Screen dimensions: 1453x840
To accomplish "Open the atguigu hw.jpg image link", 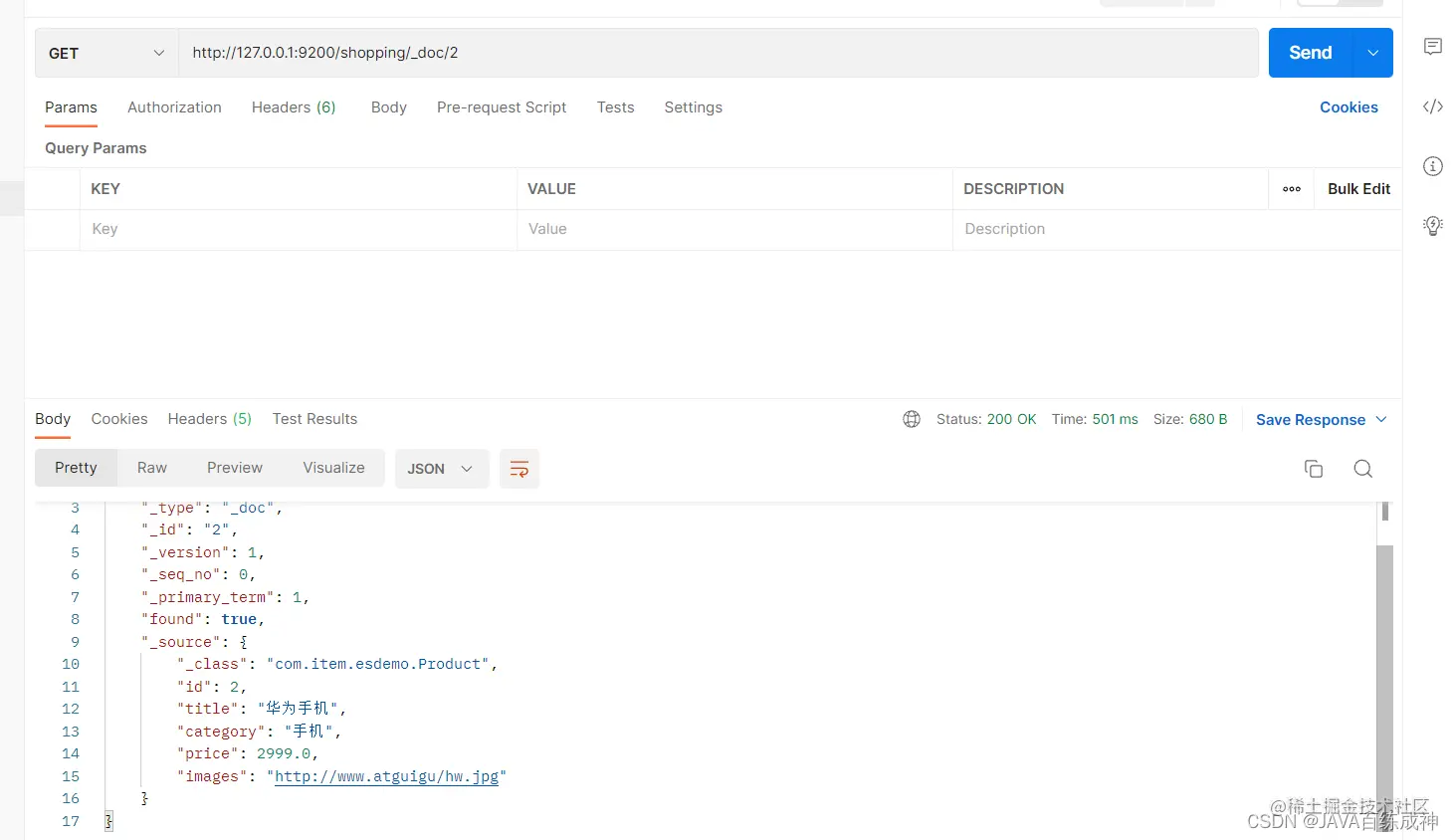I will pos(386,776).
